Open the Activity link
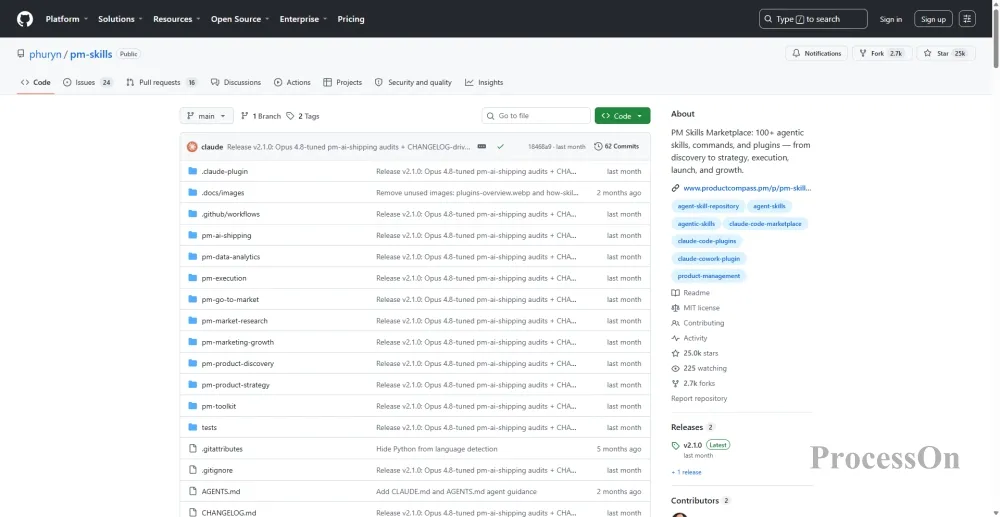The width and height of the screenshot is (1000, 517). (689, 339)
